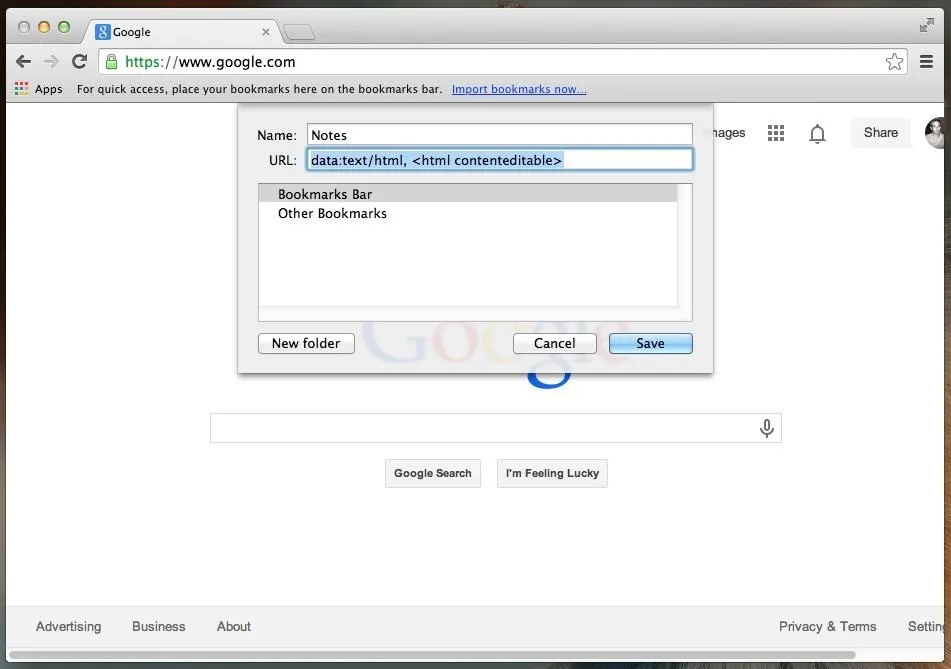Click Import bookmarks now link
The image size is (951, 669).
[519, 89]
